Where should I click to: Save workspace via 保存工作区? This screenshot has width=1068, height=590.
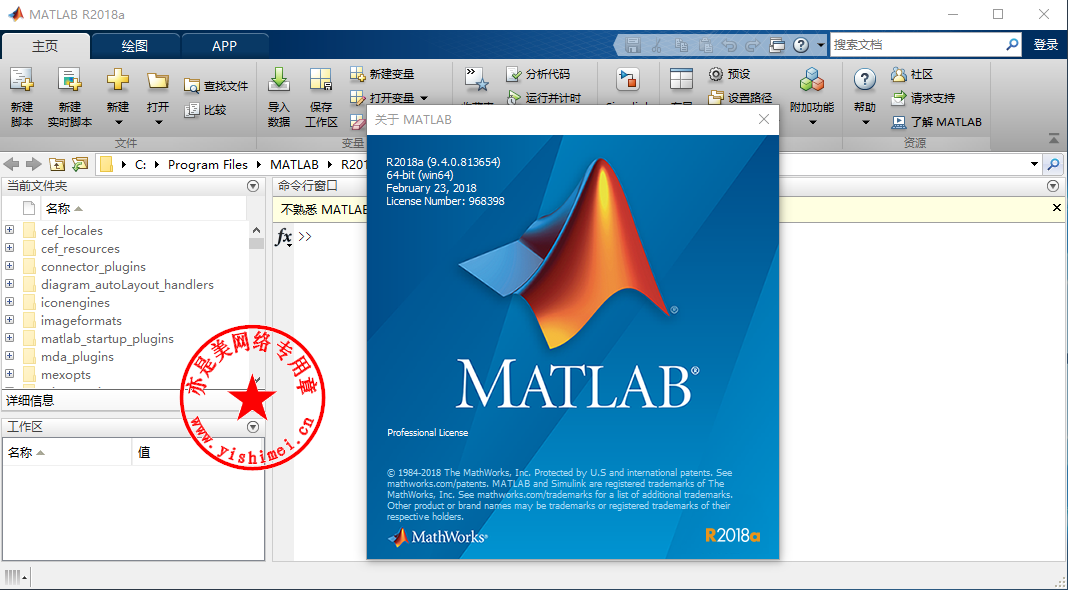pyautogui.click(x=321, y=97)
